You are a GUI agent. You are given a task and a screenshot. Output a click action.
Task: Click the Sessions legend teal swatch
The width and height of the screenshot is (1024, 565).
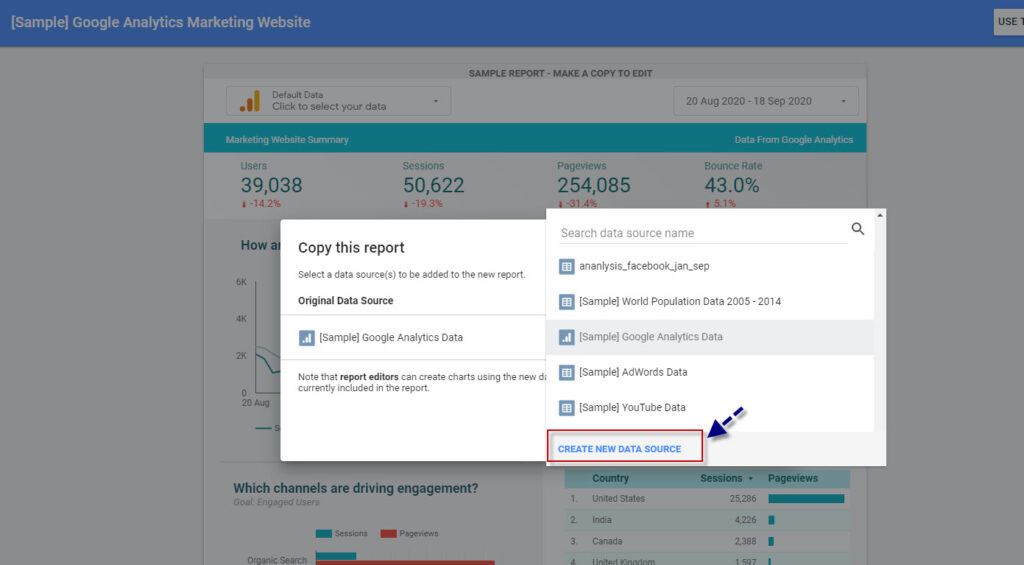[x=323, y=534]
